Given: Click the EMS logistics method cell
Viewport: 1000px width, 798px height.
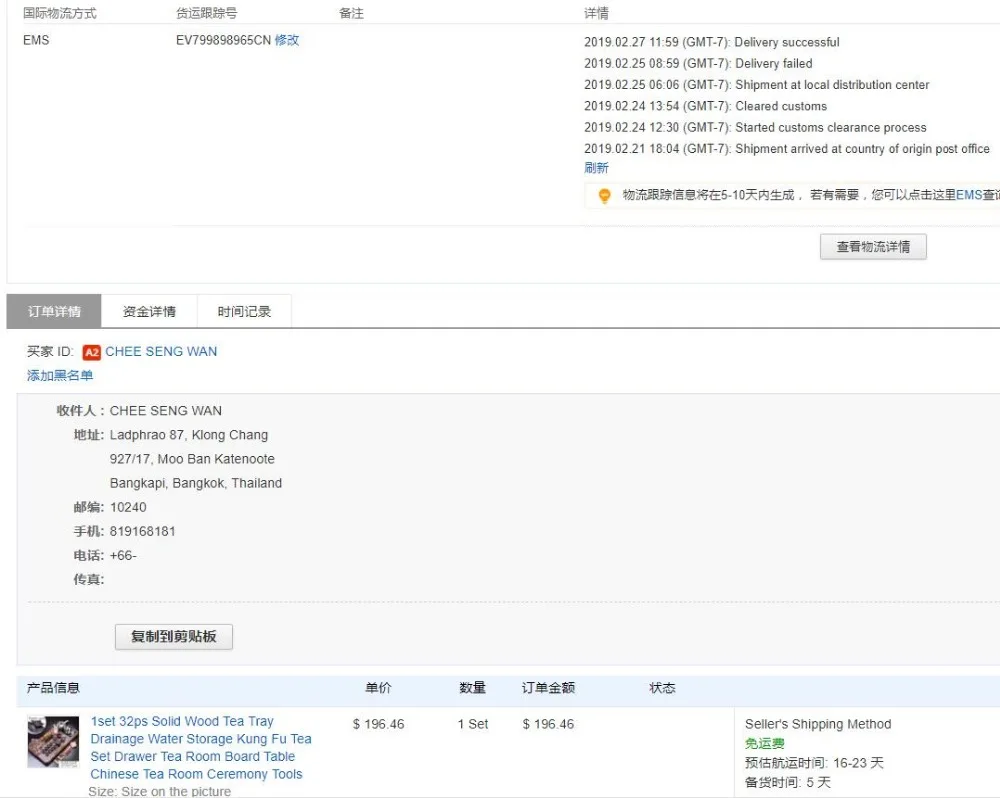Looking at the screenshot, I should pos(36,40).
